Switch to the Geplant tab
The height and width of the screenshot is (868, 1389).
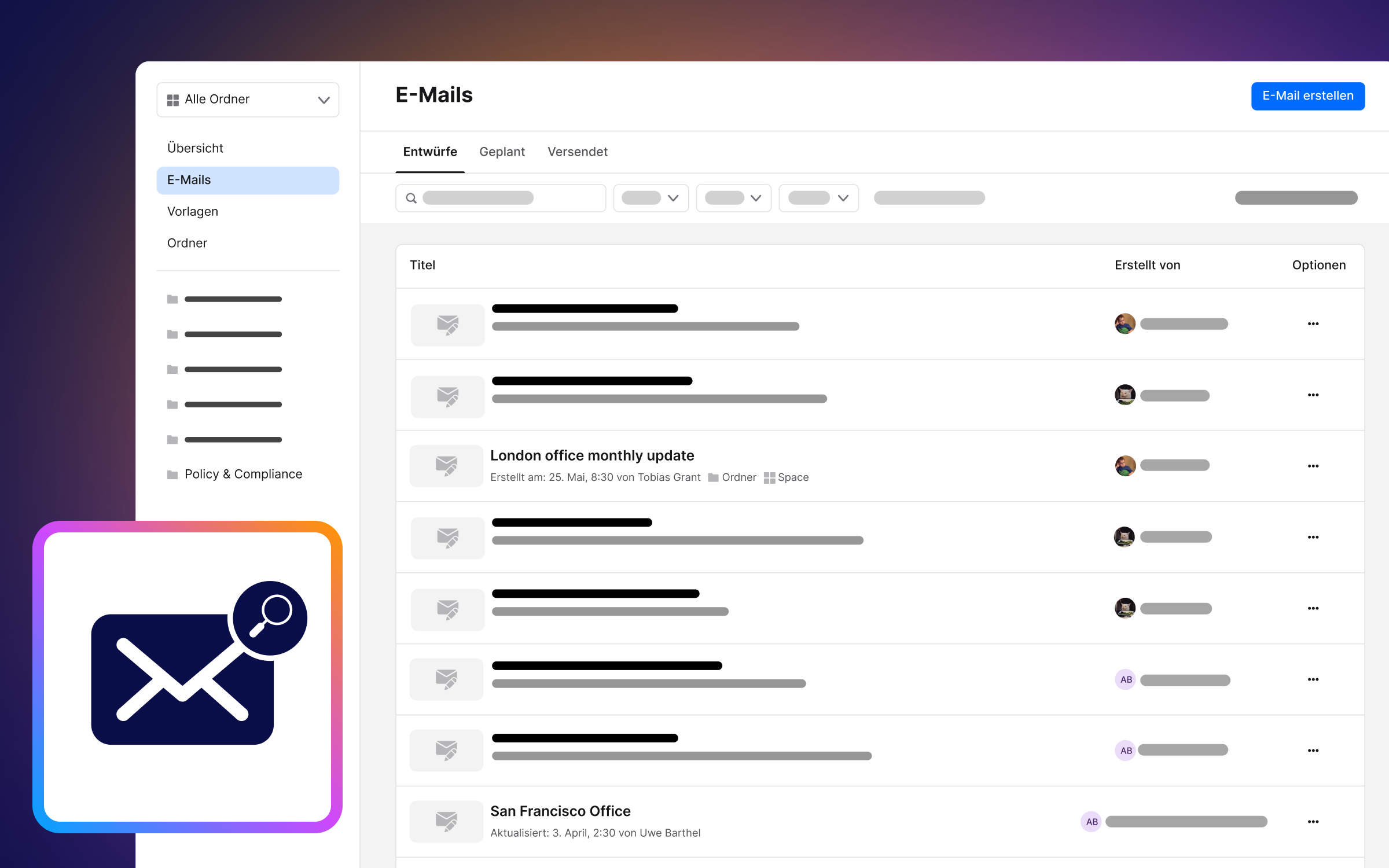[502, 152]
